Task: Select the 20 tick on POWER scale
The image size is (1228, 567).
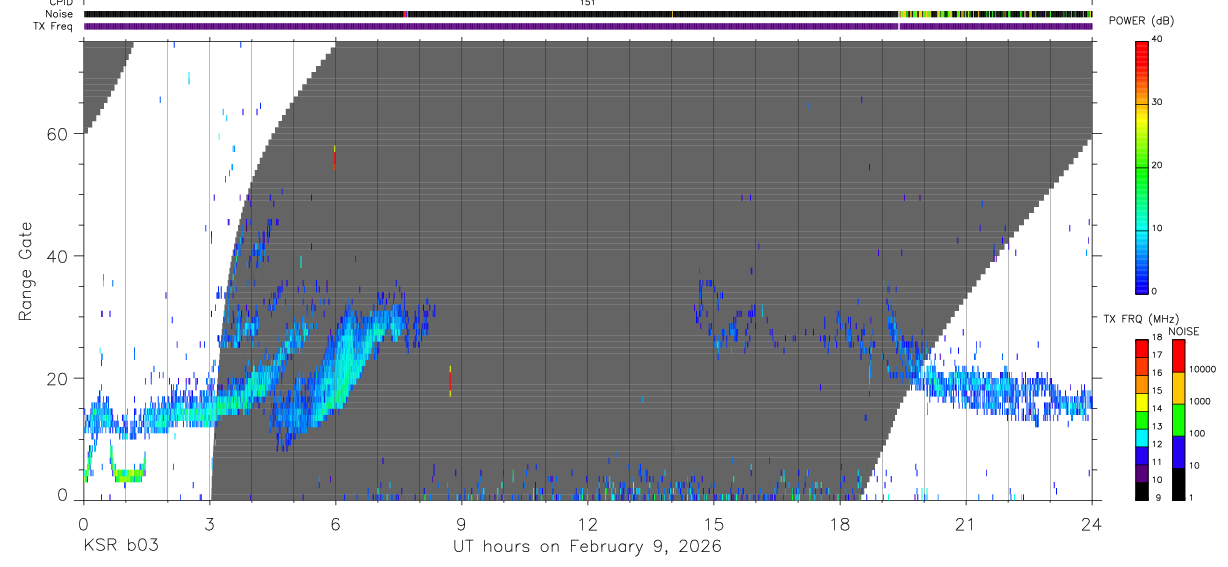Action: pos(1158,166)
